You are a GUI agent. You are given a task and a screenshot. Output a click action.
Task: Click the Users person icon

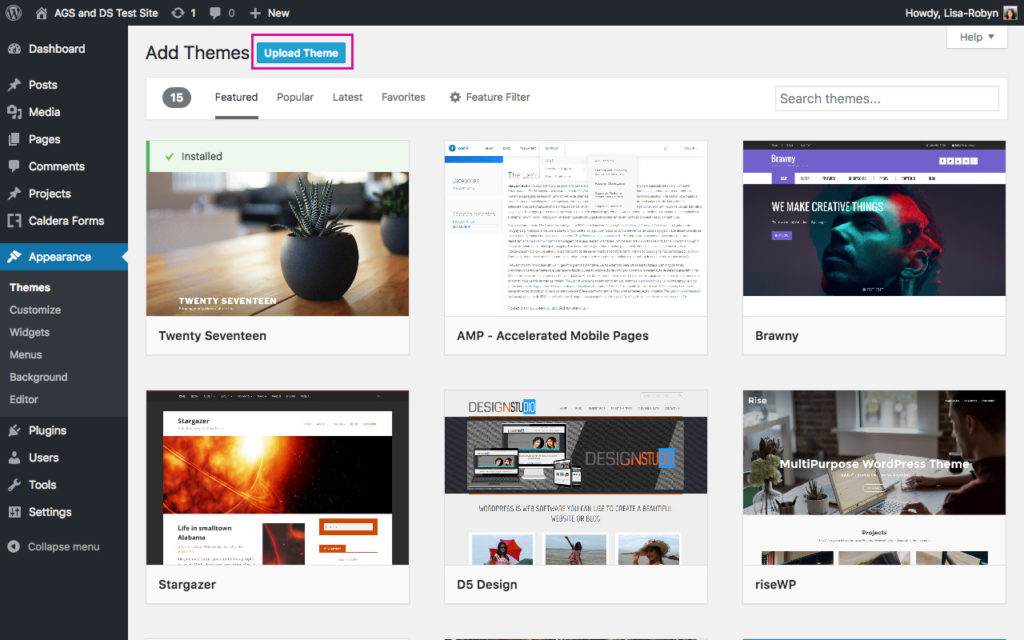14,458
